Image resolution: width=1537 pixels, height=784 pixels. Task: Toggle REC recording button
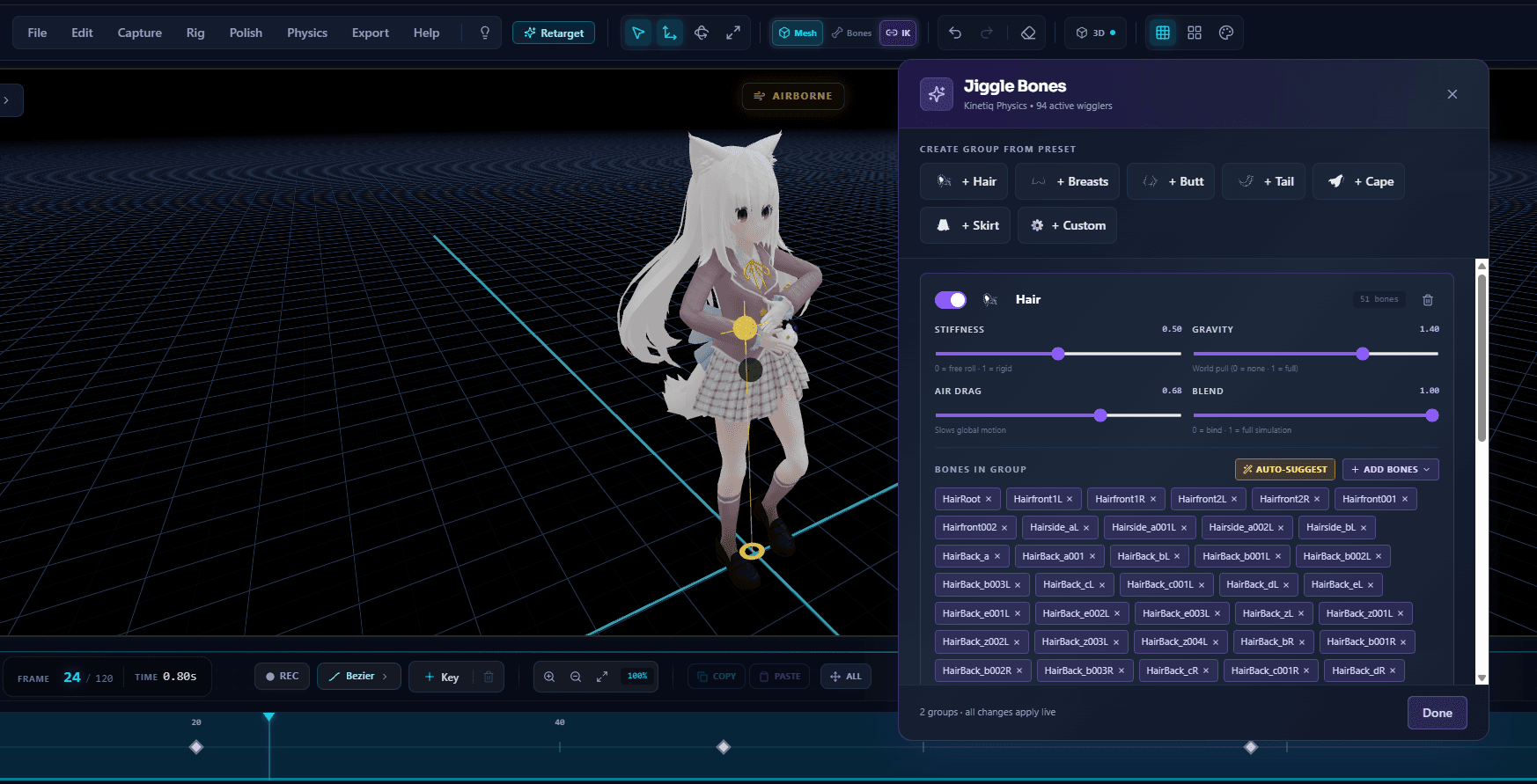pyautogui.click(x=282, y=677)
